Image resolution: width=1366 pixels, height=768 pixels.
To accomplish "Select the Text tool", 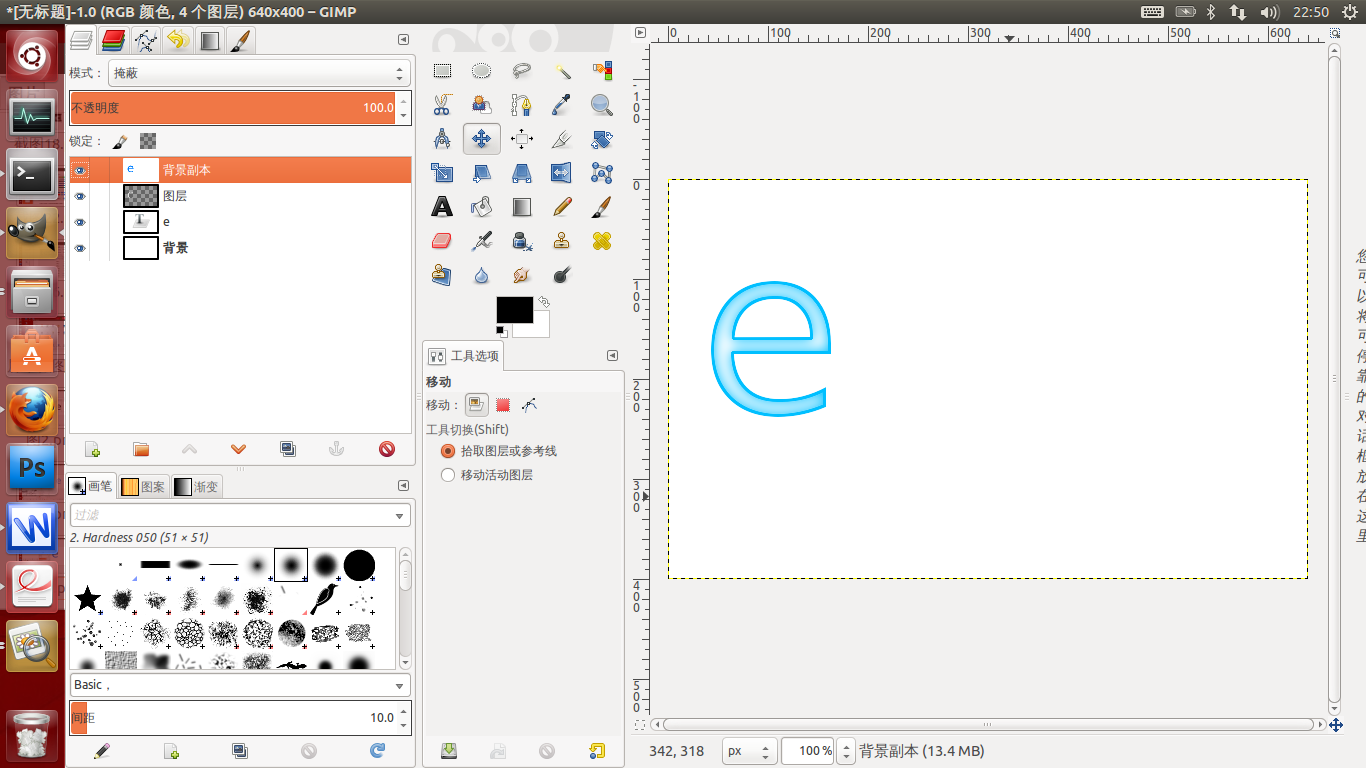I will 442,207.
